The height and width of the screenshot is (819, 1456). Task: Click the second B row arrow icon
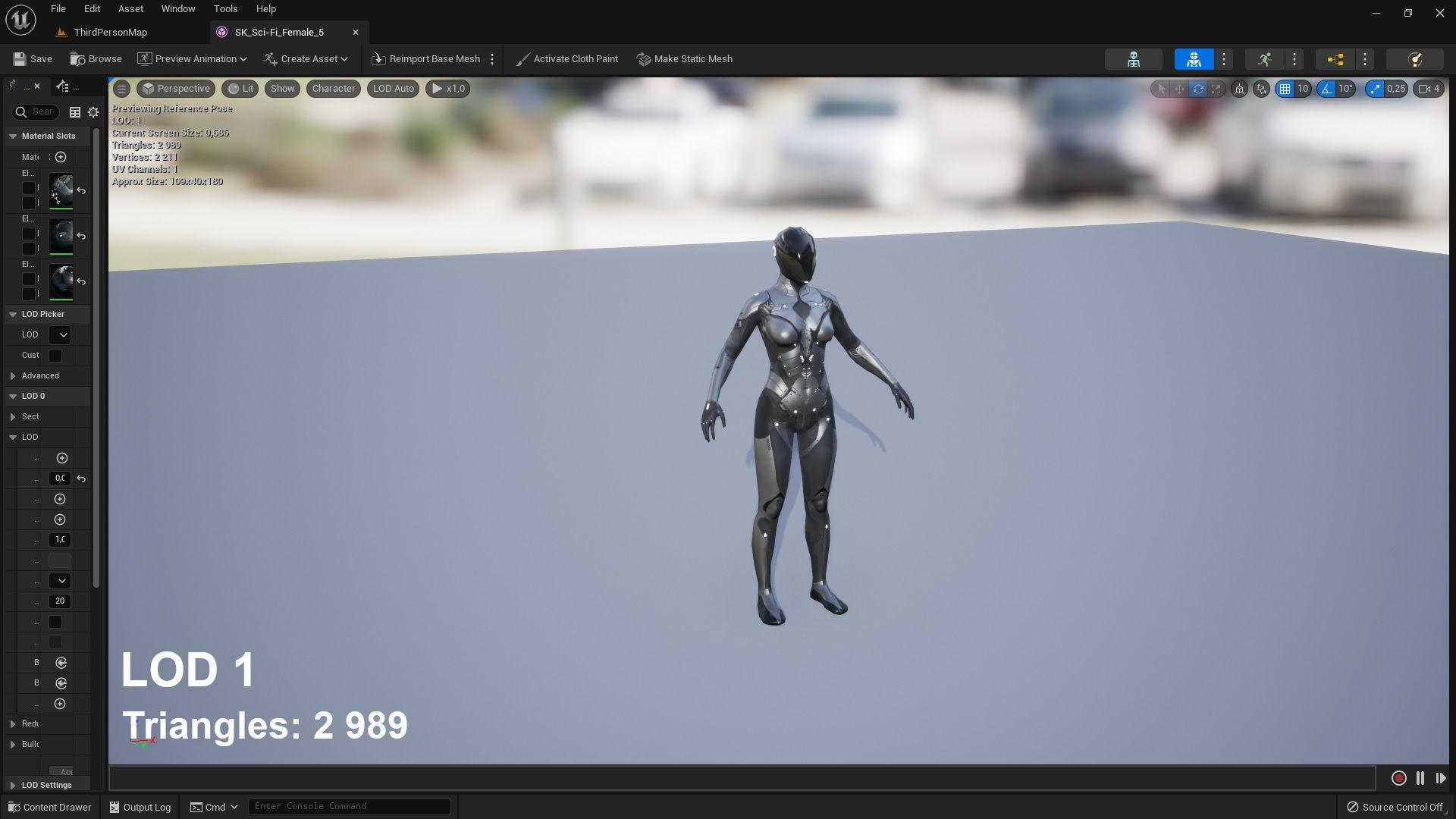(x=61, y=683)
